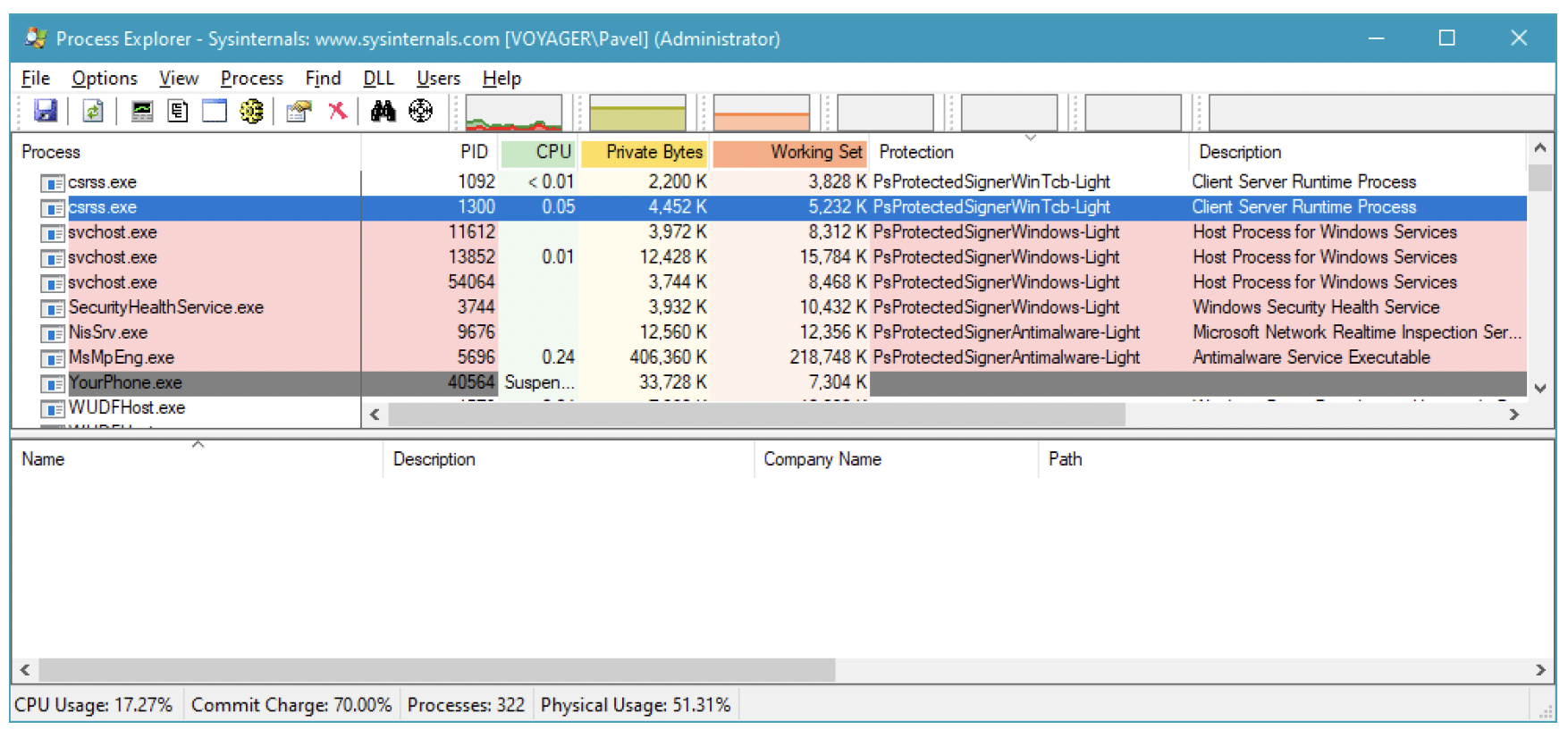Open the Find menu
1568x738 pixels.
(323, 79)
